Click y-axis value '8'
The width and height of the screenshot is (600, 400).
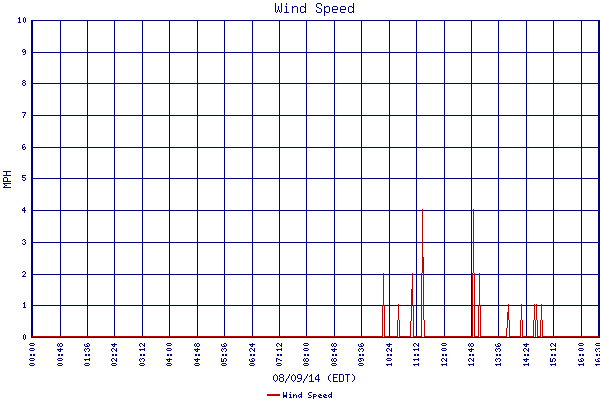tap(24, 83)
